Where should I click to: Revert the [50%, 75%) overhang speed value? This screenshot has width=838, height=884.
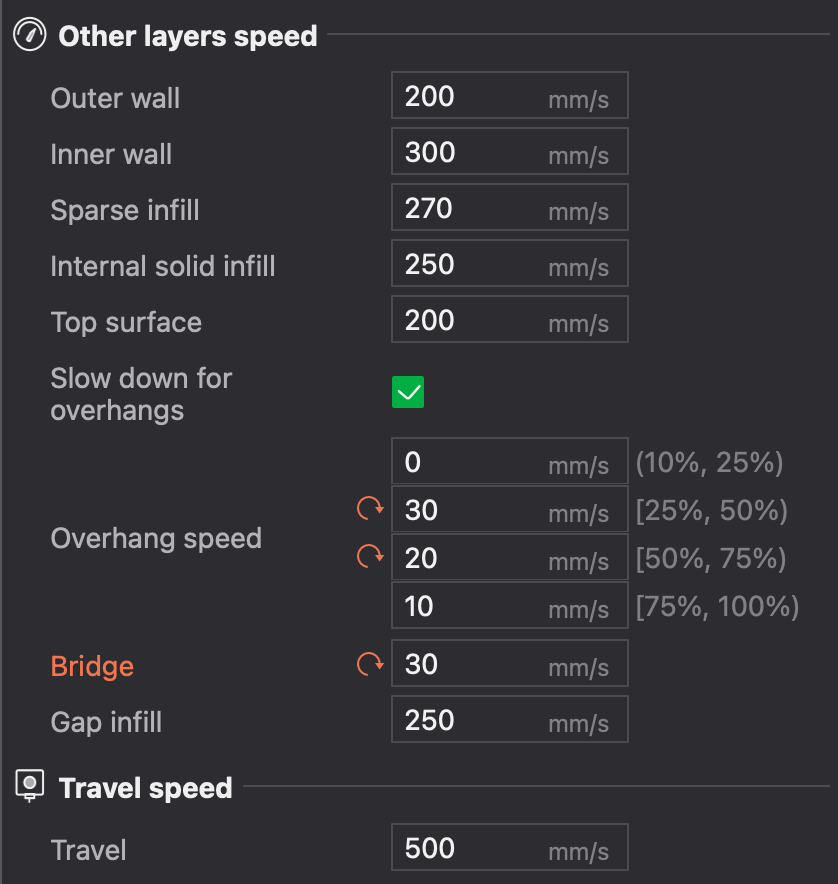(x=369, y=557)
